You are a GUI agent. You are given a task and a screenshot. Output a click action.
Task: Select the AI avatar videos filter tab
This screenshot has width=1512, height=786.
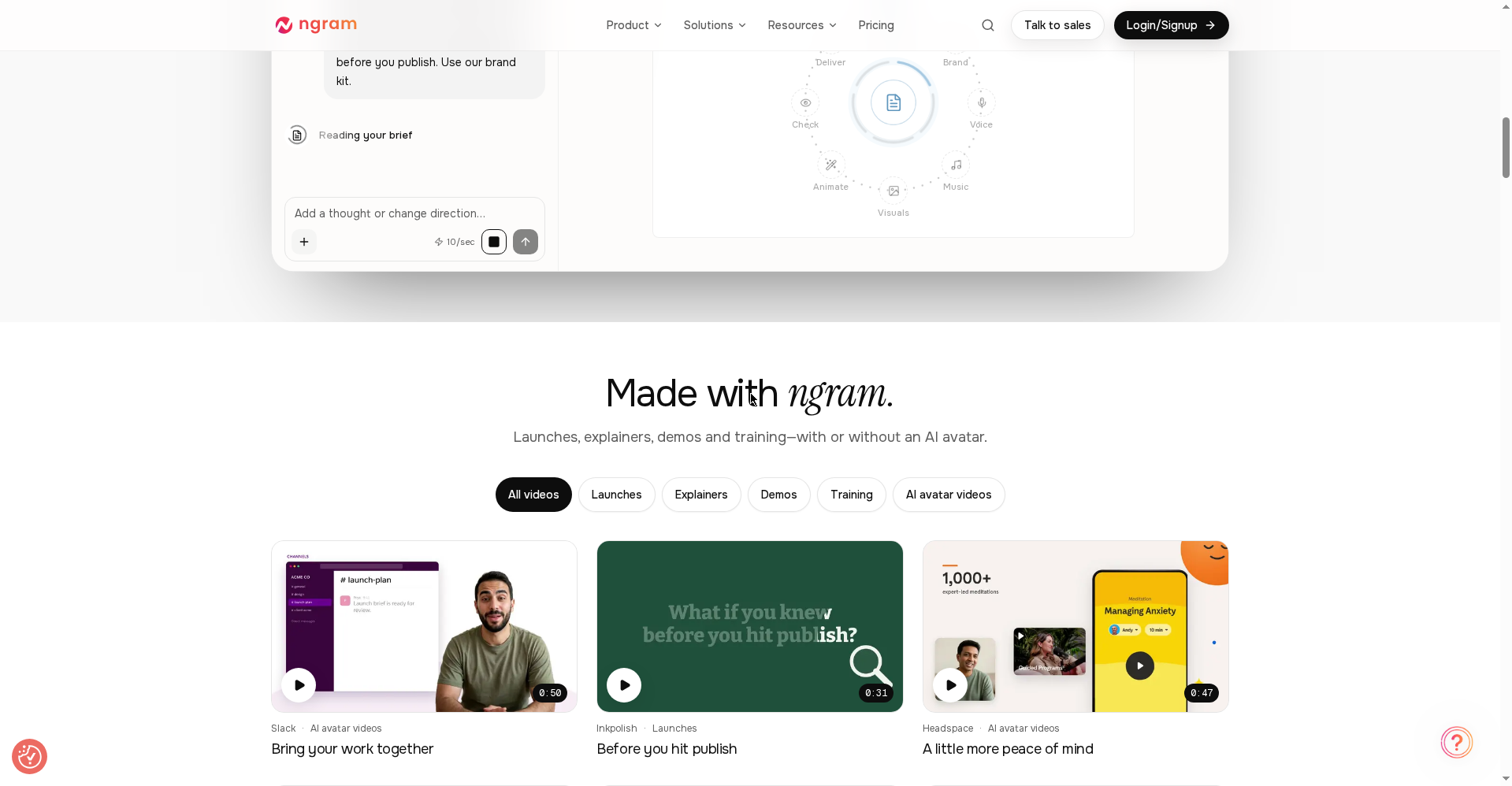tap(949, 495)
